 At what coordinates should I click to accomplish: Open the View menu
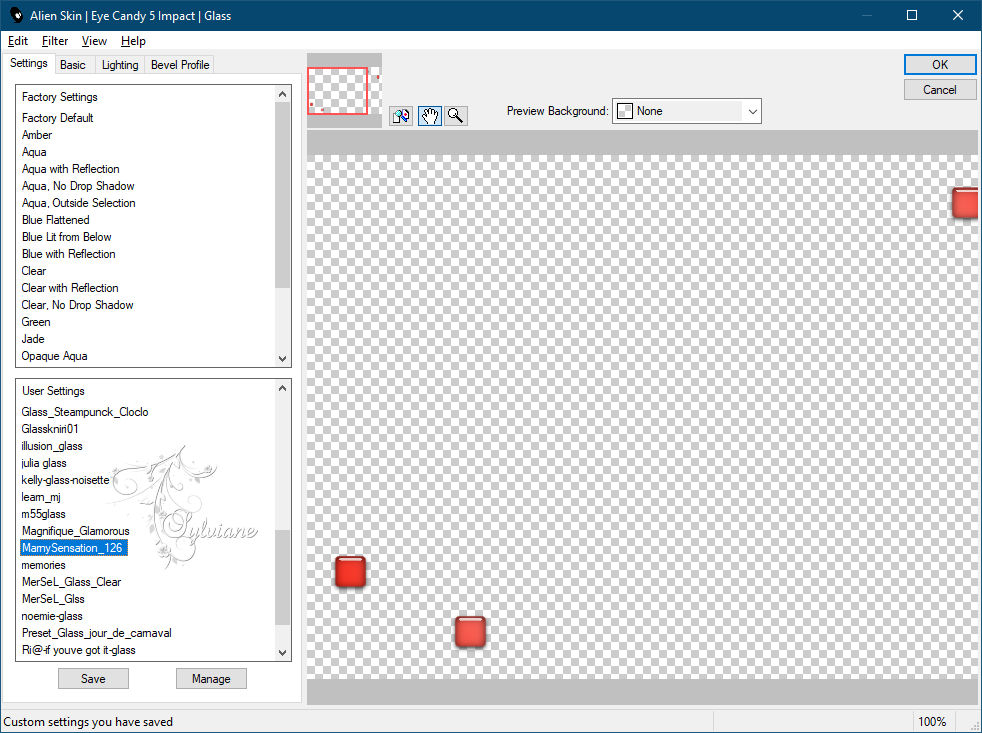coord(94,41)
